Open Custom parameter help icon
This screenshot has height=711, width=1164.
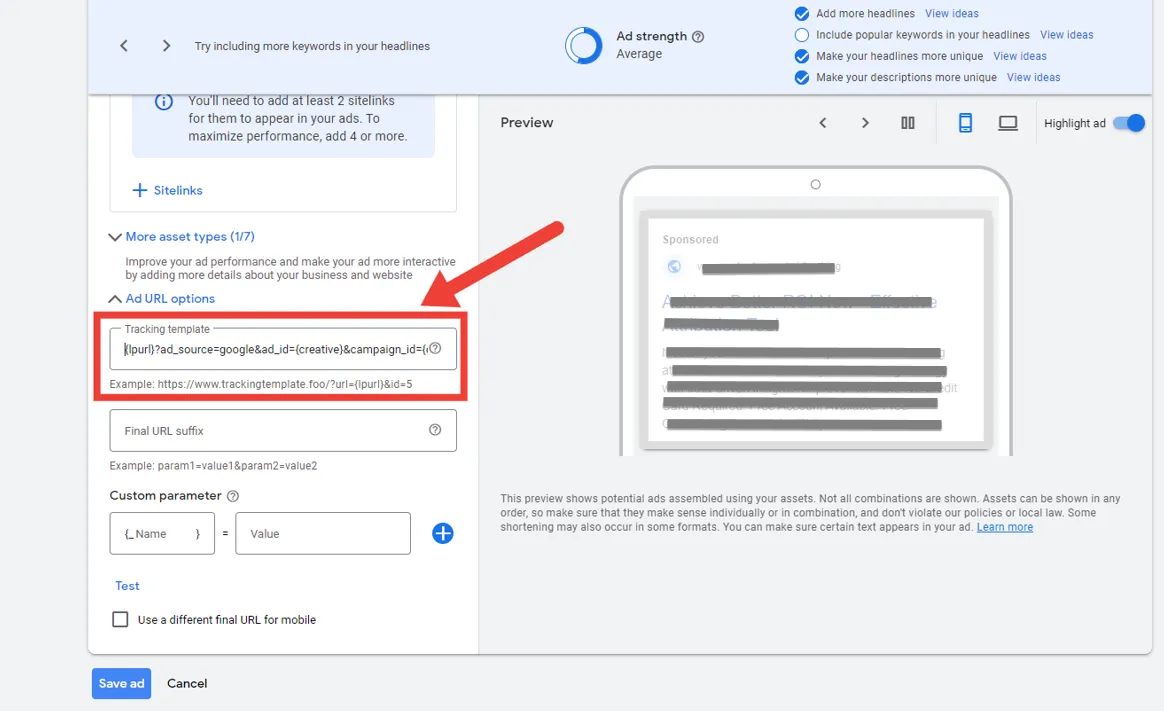pyautogui.click(x=232, y=496)
